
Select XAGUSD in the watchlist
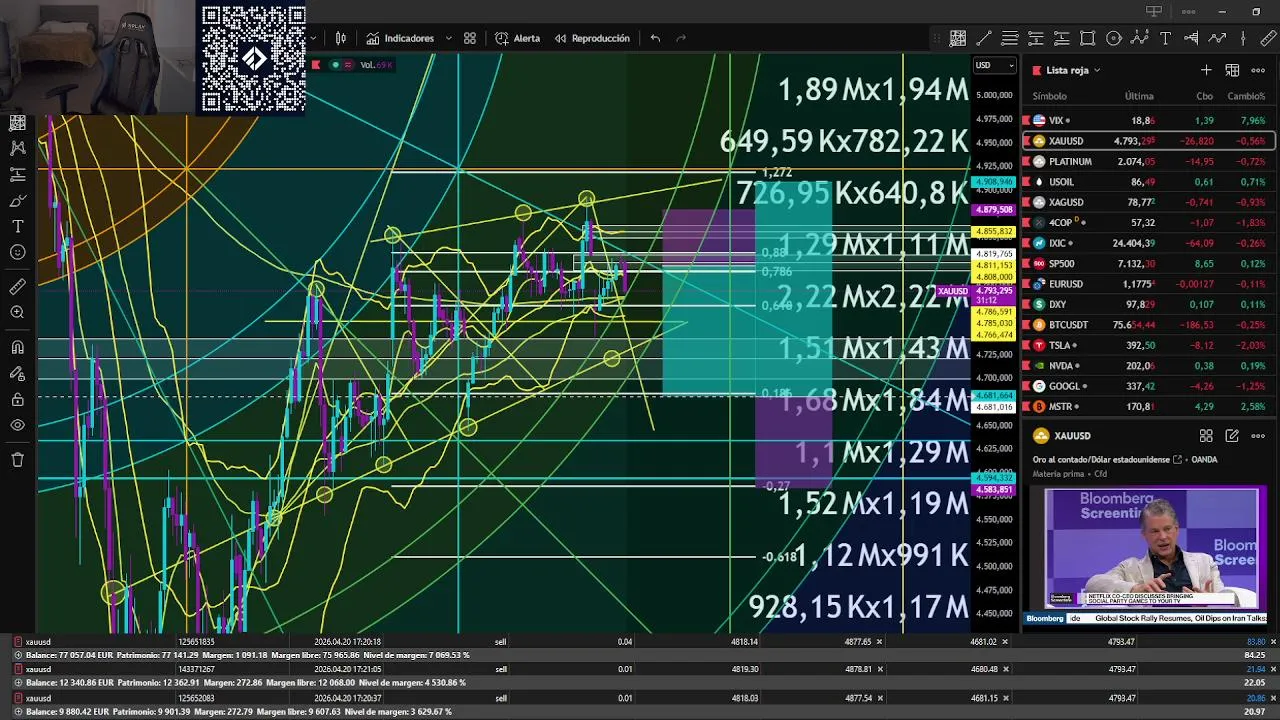(1148, 202)
